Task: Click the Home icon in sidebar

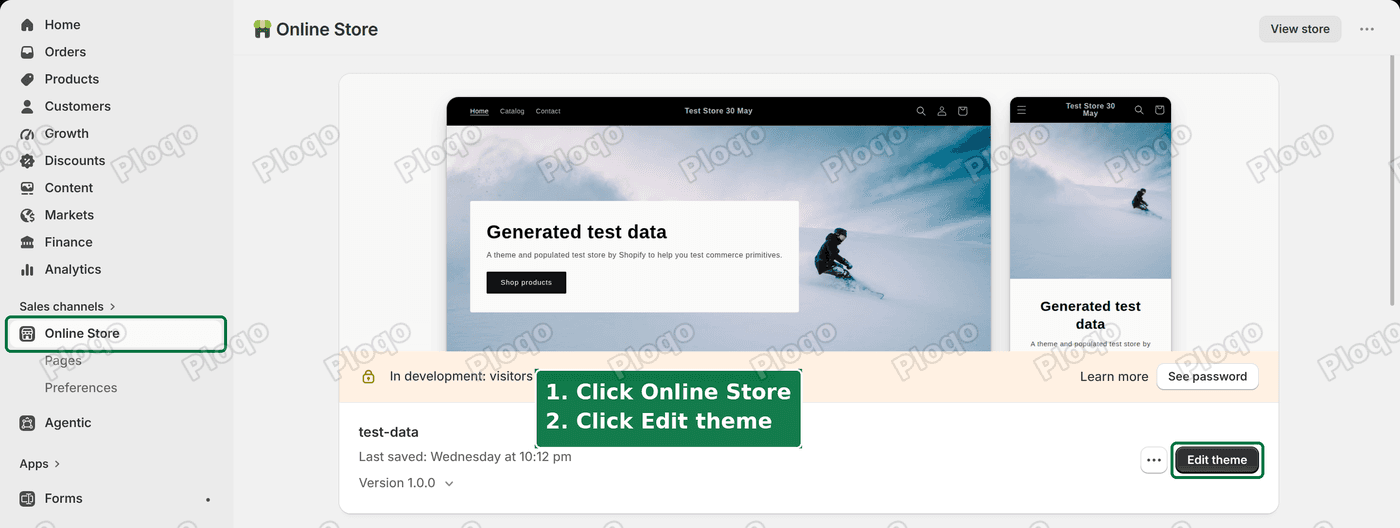Action: 28,25
